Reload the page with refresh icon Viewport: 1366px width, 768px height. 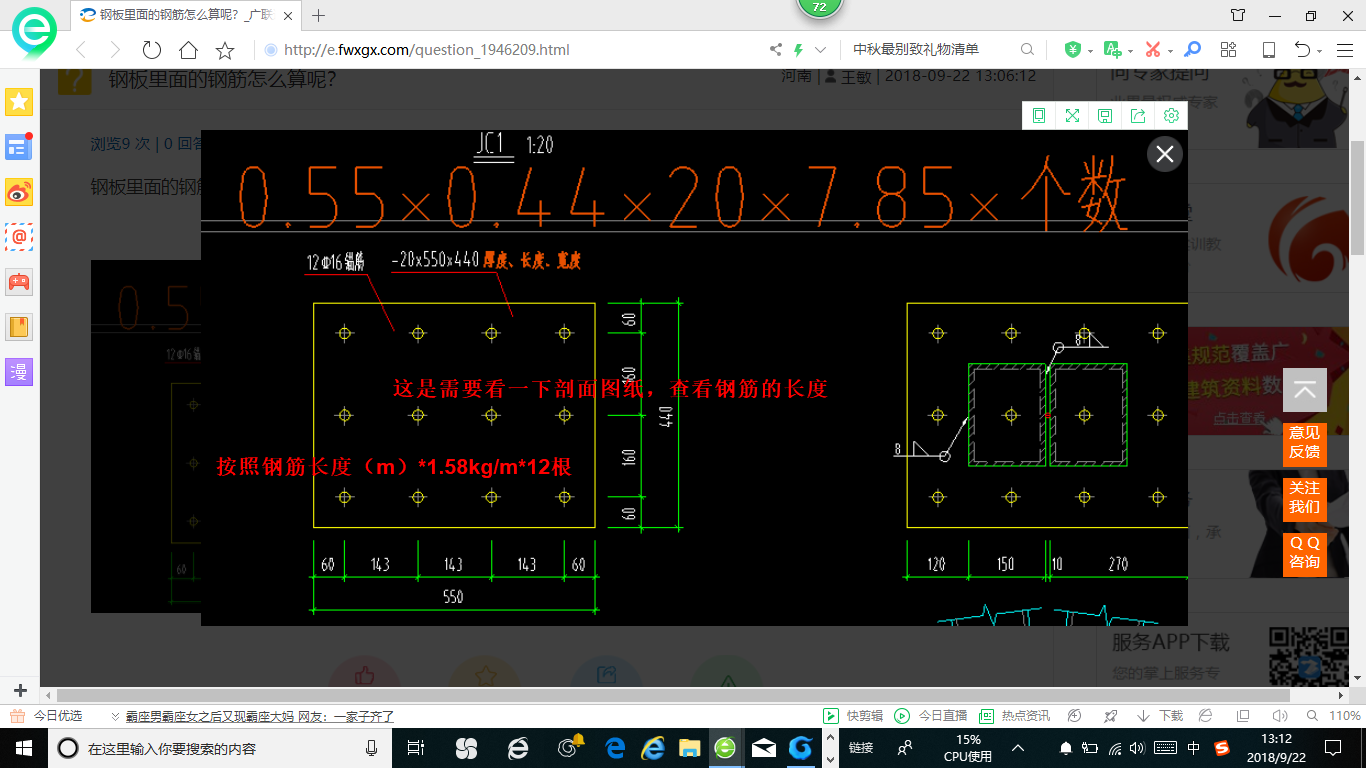click(152, 50)
